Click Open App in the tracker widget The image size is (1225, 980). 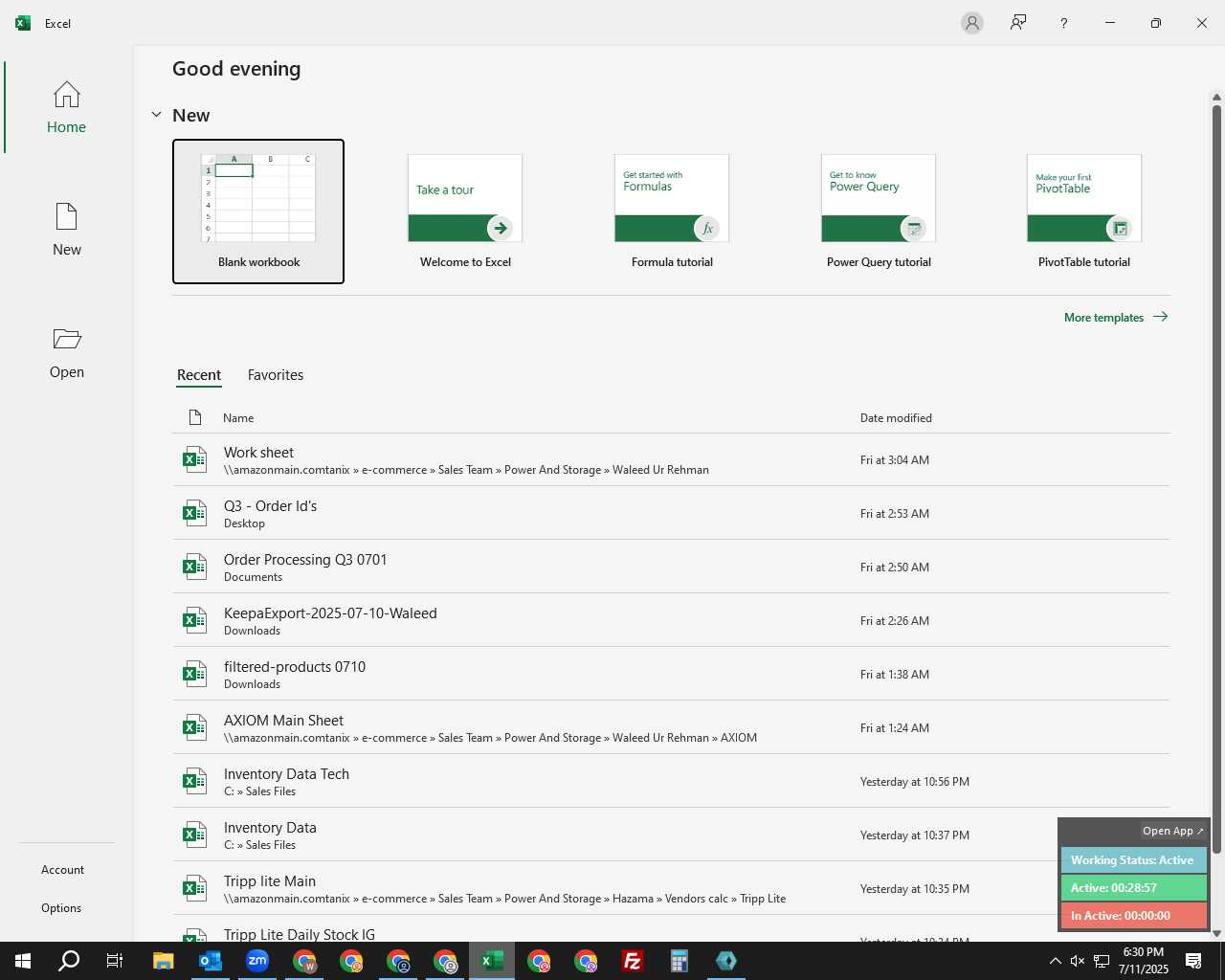(1172, 831)
